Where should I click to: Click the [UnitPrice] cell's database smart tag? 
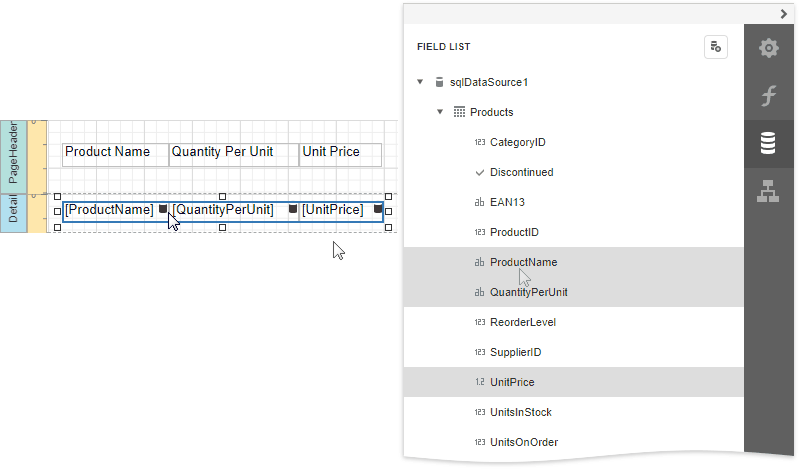click(377, 209)
